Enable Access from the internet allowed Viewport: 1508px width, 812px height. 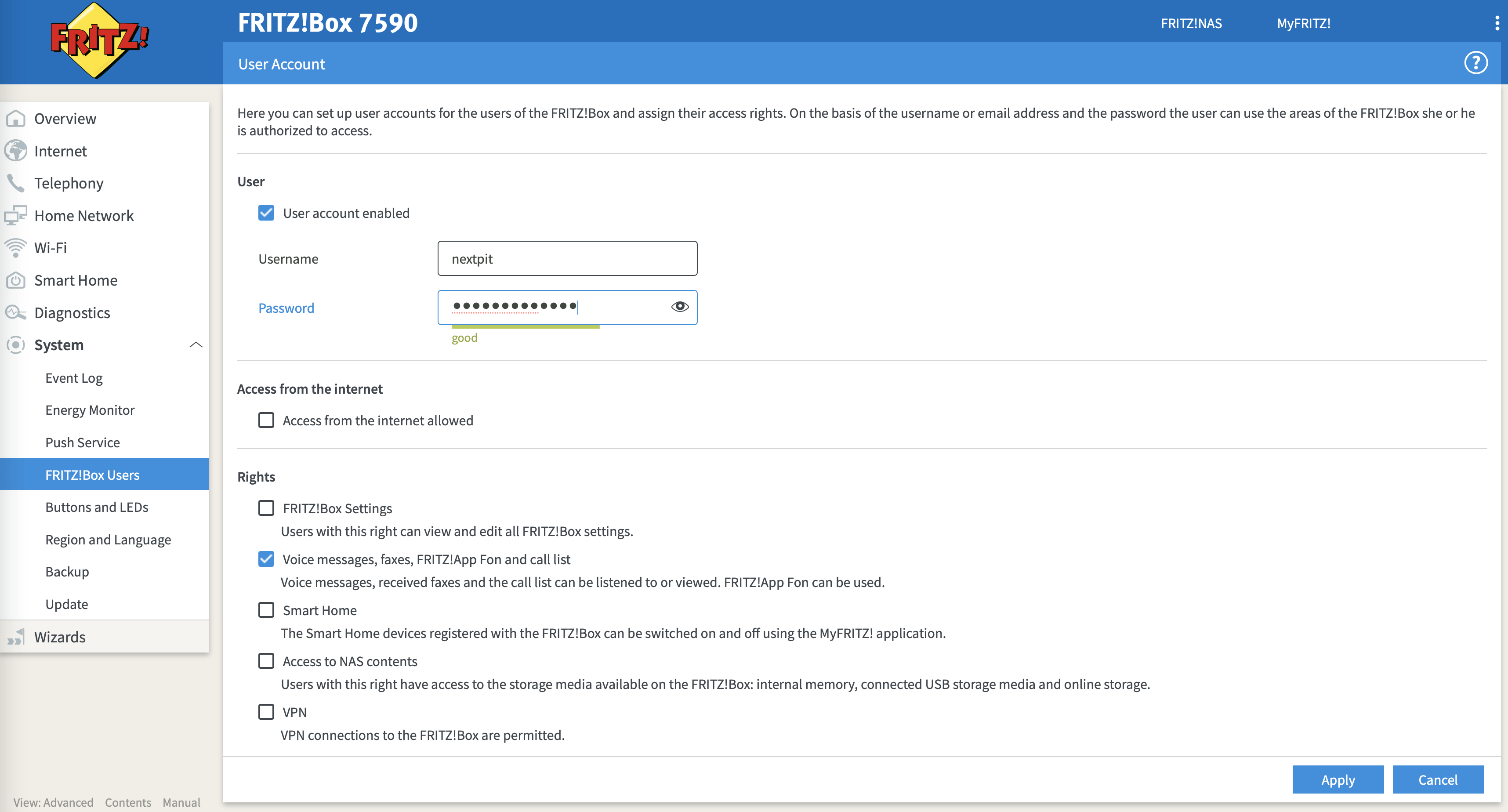click(266, 420)
